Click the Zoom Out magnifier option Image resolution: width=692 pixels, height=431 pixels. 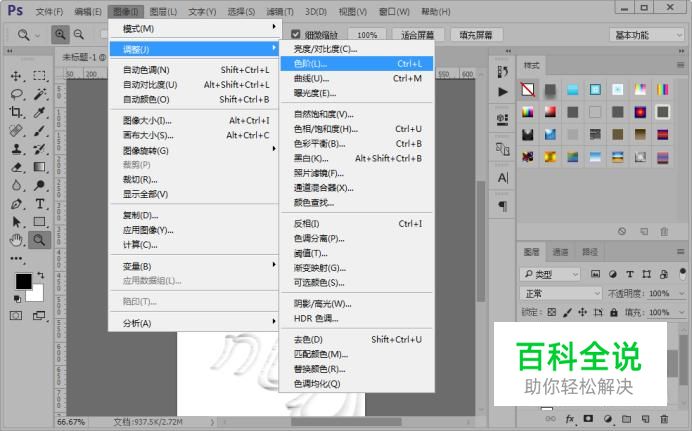[x=79, y=34]
